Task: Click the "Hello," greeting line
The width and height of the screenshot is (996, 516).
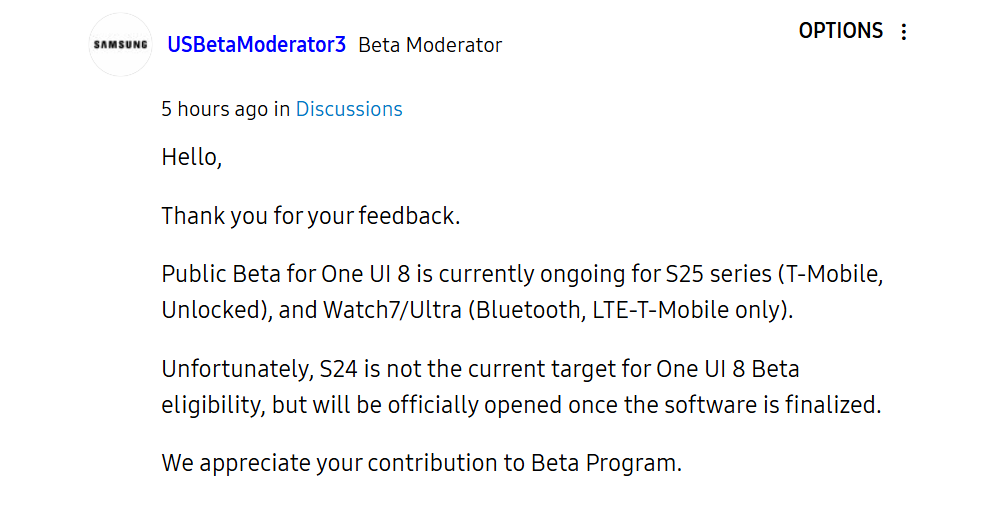Action: 192,157
